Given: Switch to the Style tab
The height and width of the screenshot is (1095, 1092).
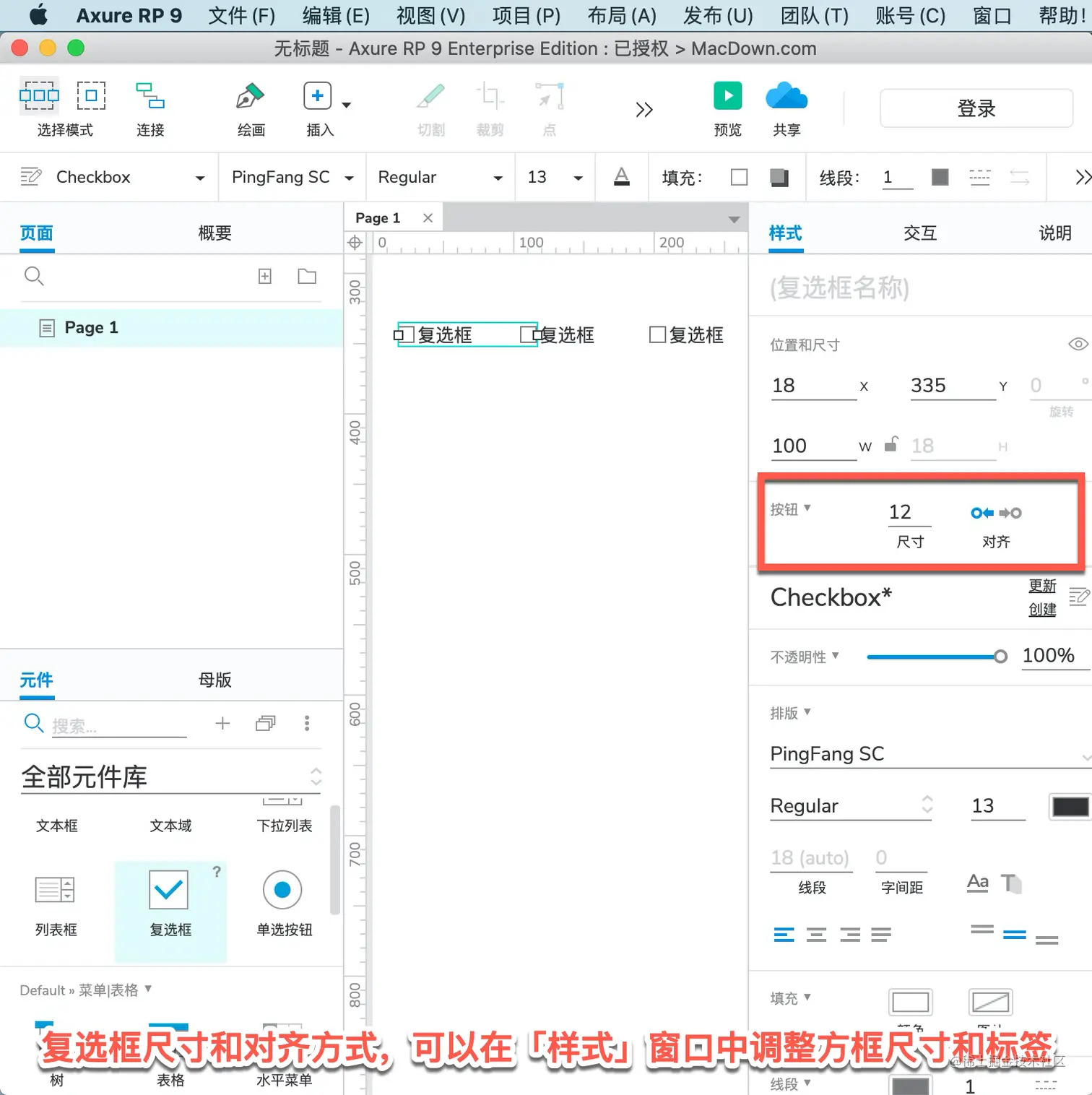Looking at the screenshot, I should coord(786,233).
